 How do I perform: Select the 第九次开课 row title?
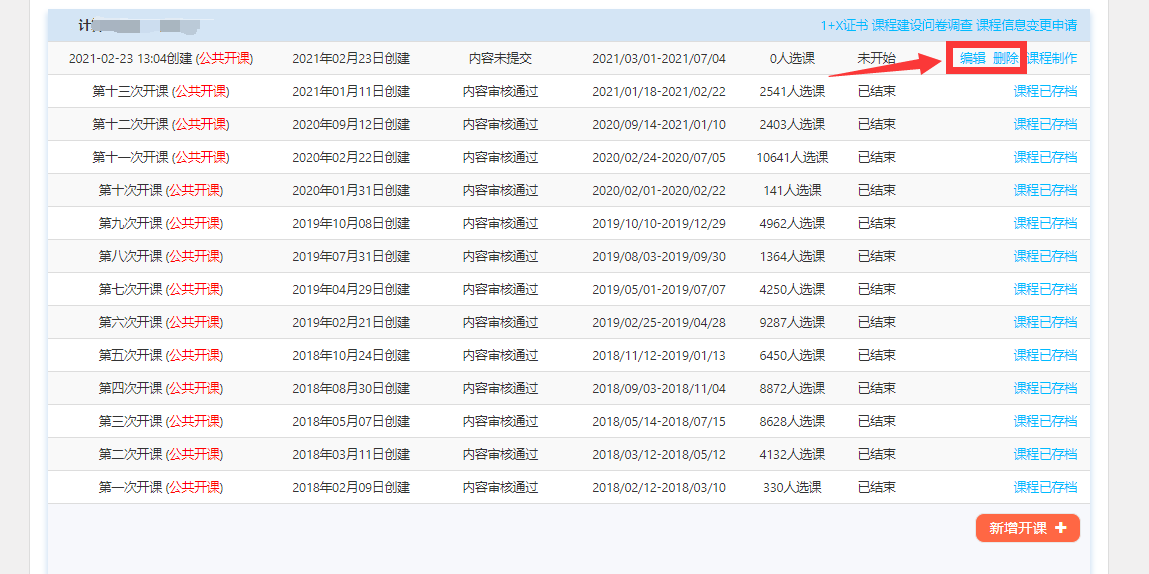tap(160, 224)
